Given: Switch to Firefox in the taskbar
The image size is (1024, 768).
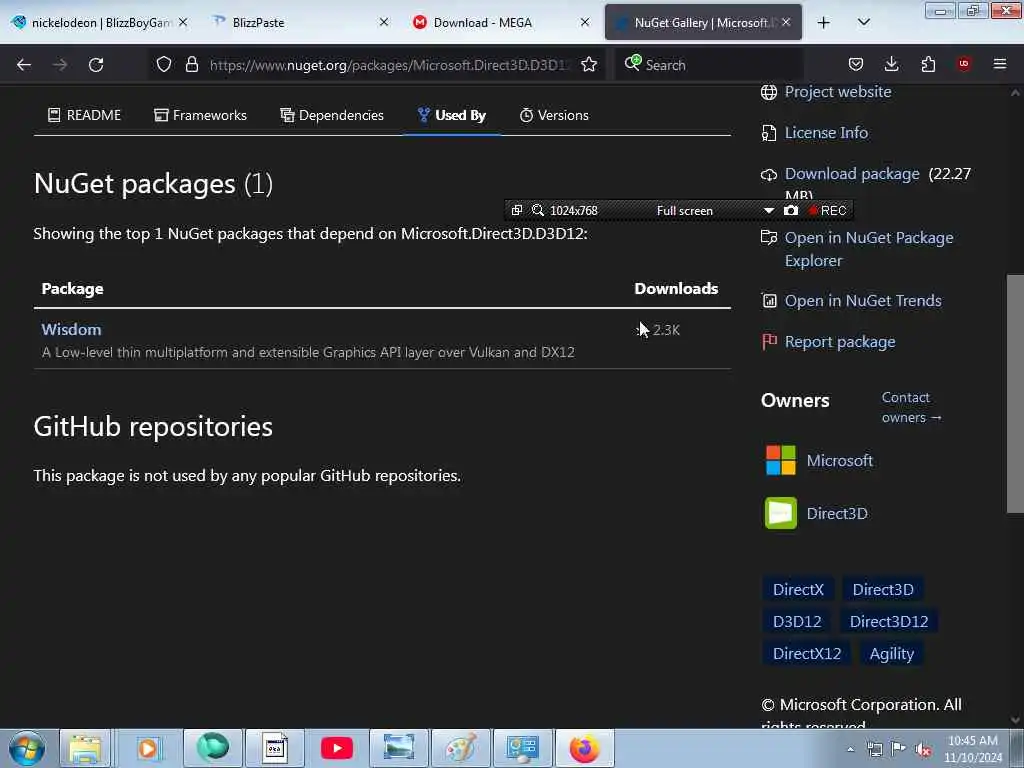Looking at the screenshot, I should click(x=584, y=748).
